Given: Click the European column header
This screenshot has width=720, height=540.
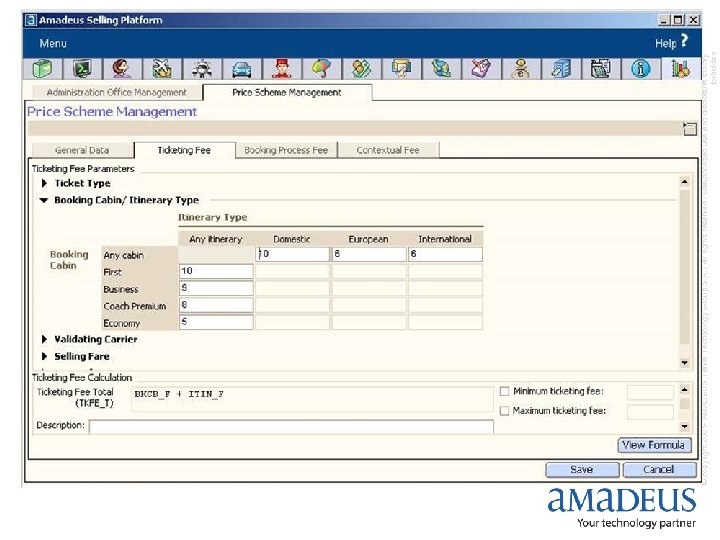Looking at the screenshot, I should pos(368,239).
